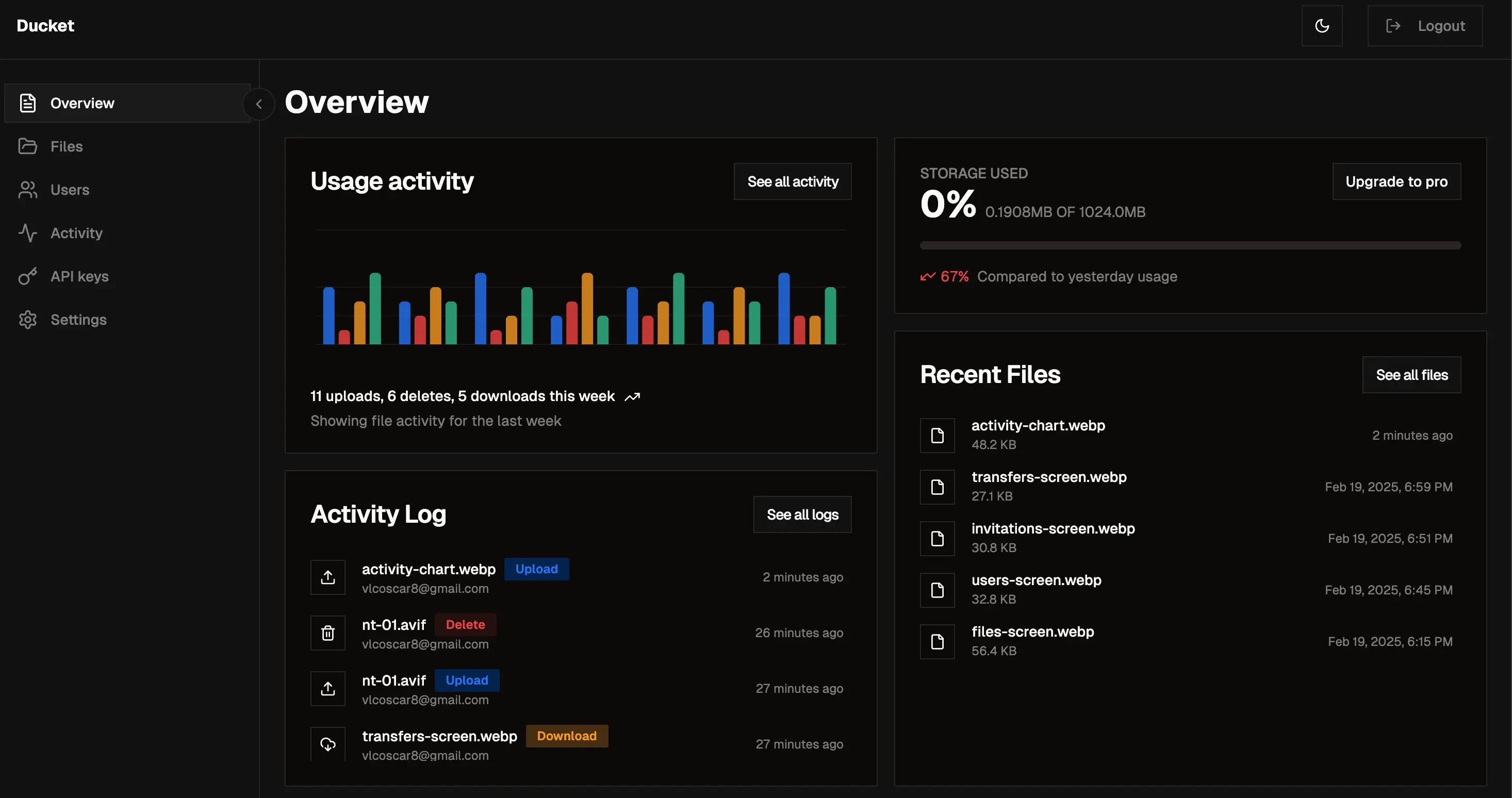Screen dimensions: 1512x798
Task: Click trash icon for nt-01.avif delete entry
Action: (x=328, y=633)
